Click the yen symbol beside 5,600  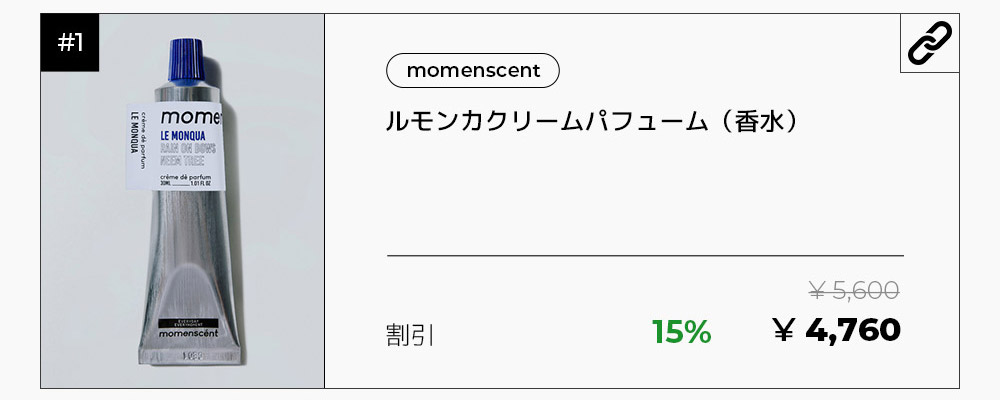coord(816,291)
